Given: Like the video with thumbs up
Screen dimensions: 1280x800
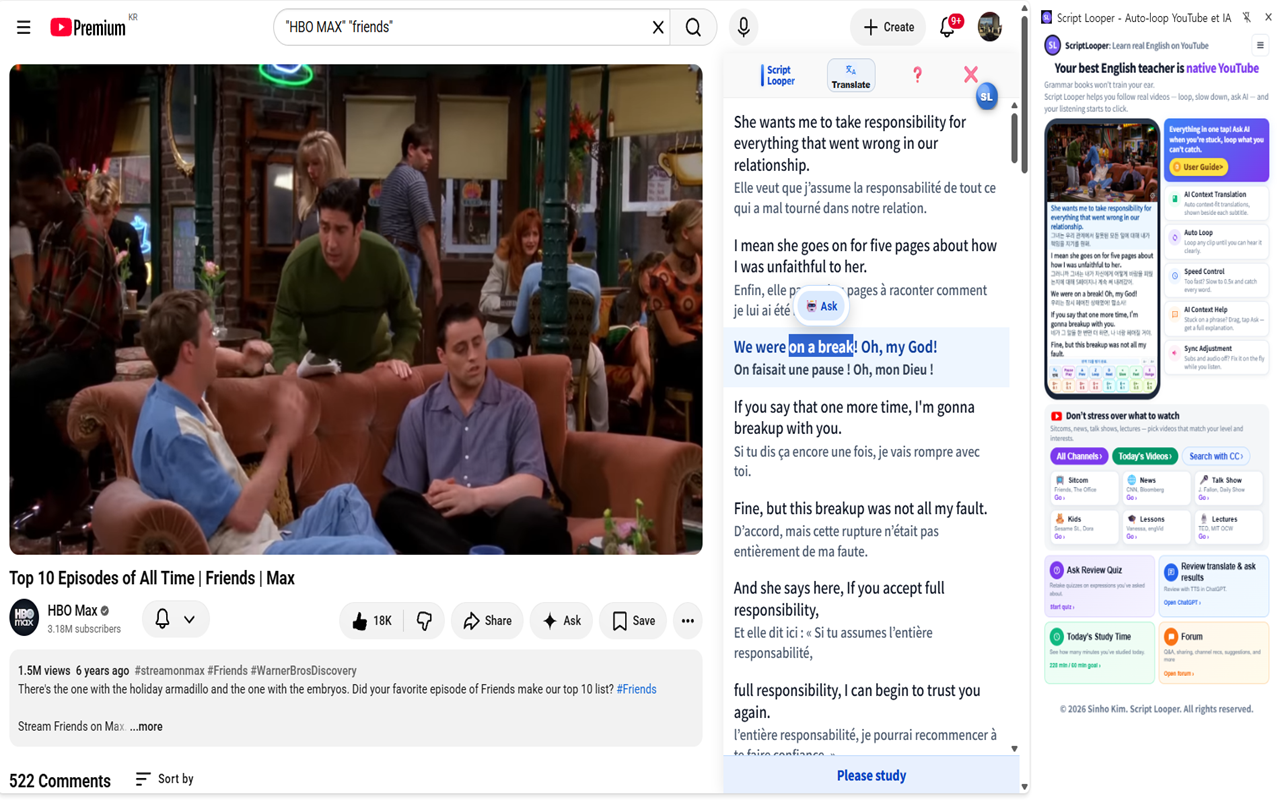Looking at the screenshot, I should (x=371, y=621).
